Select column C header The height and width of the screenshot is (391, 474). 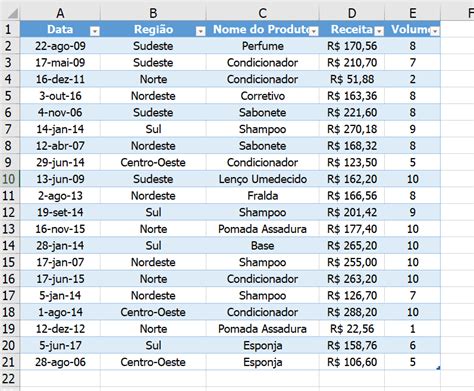(263, 13)
